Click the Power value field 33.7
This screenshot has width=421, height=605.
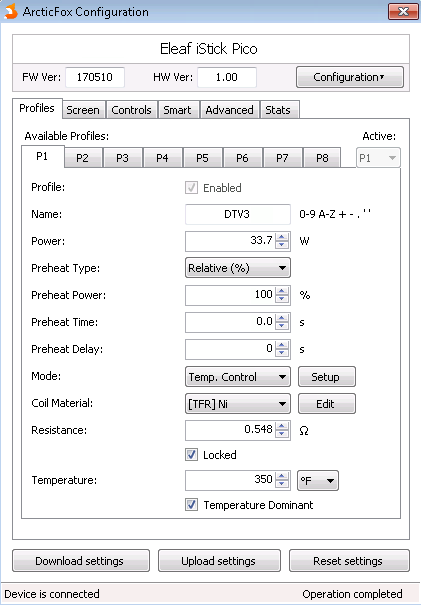point(230,241)
